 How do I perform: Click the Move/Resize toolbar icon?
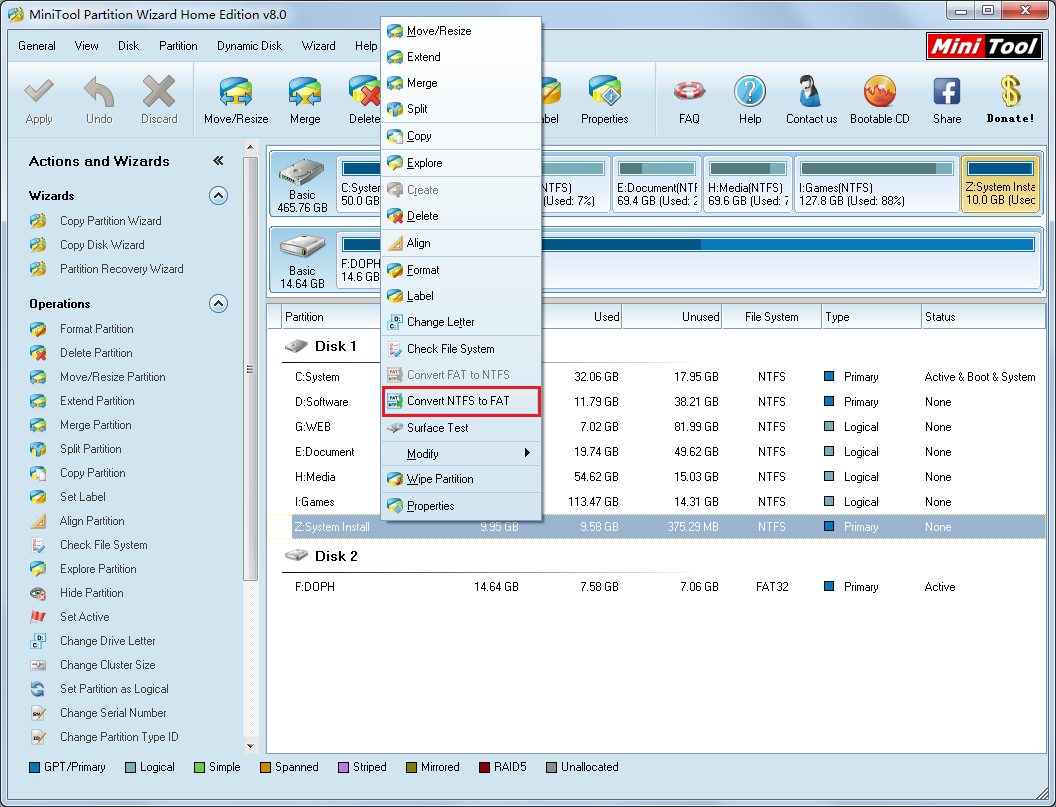click(236, 98)
